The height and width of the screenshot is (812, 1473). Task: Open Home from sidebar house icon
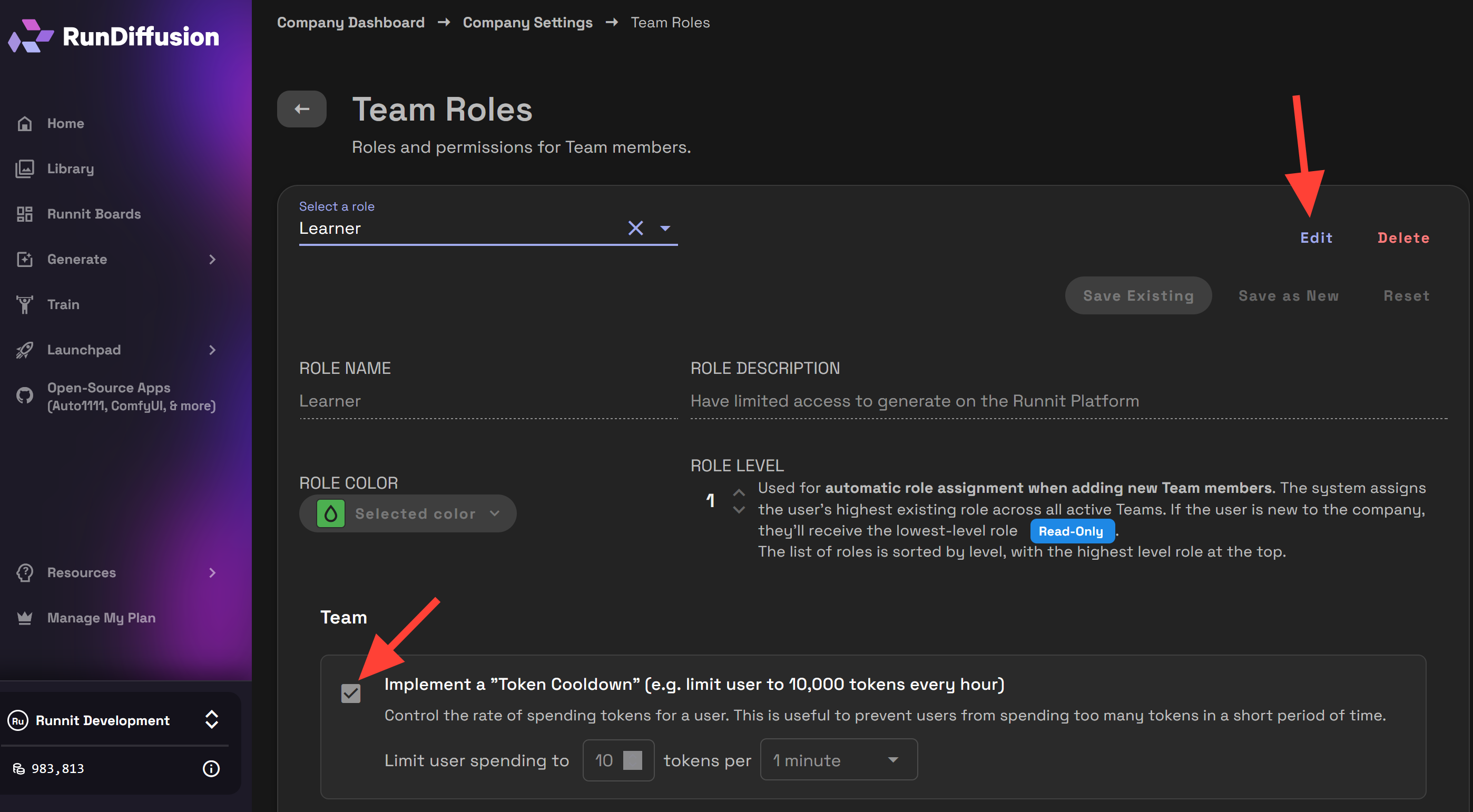point(25,123)
